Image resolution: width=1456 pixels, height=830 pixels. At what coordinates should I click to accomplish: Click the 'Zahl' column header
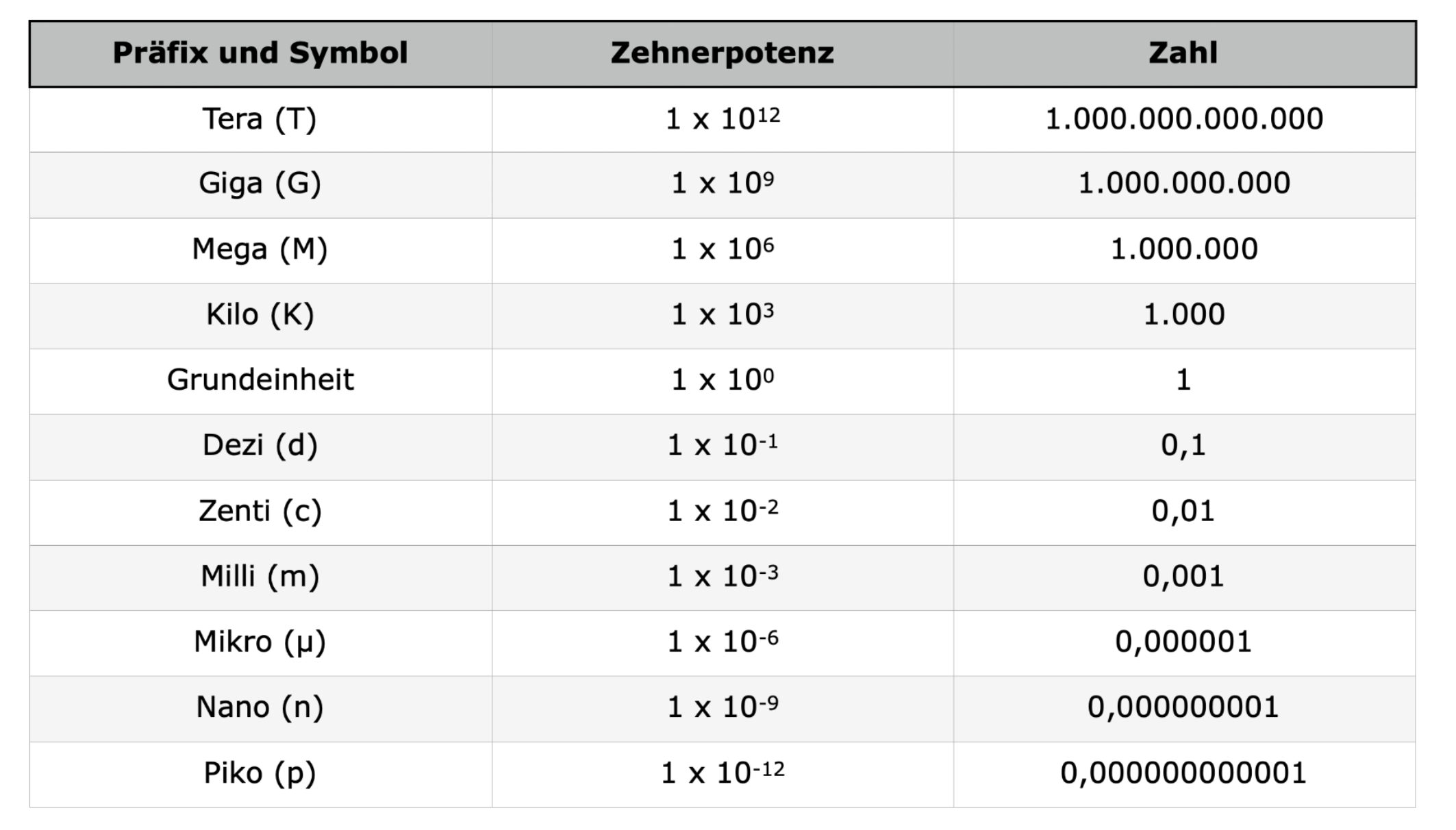tap(1183, 53)
